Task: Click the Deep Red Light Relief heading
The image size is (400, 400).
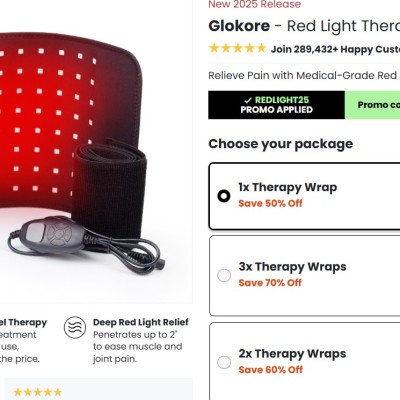Action: tap(141, 322)
